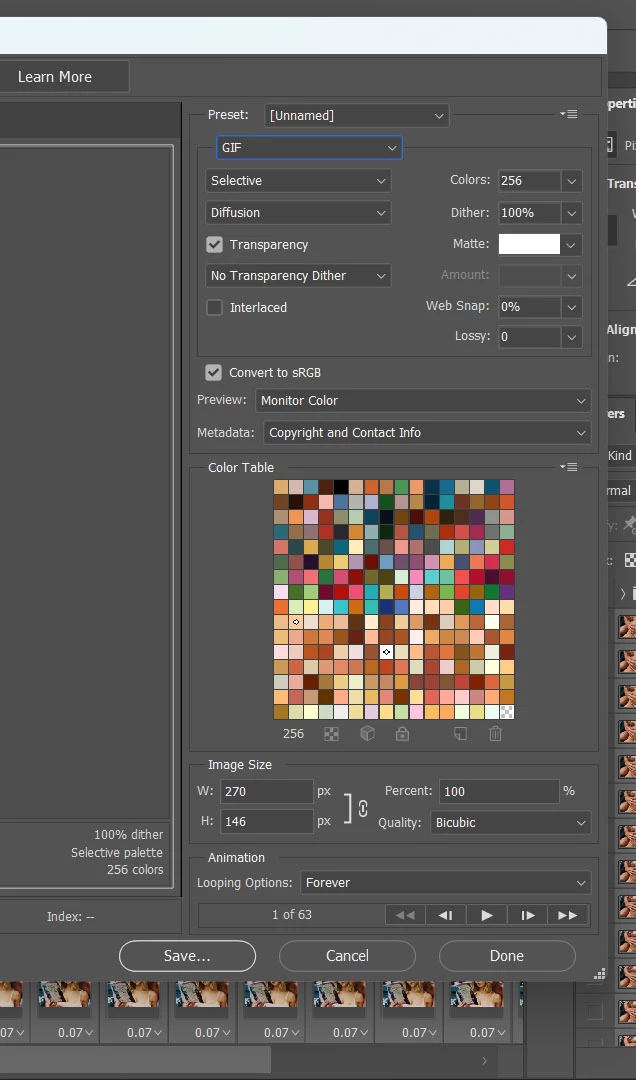Open the Looping Options Forever dropdown

pos(445,883)
